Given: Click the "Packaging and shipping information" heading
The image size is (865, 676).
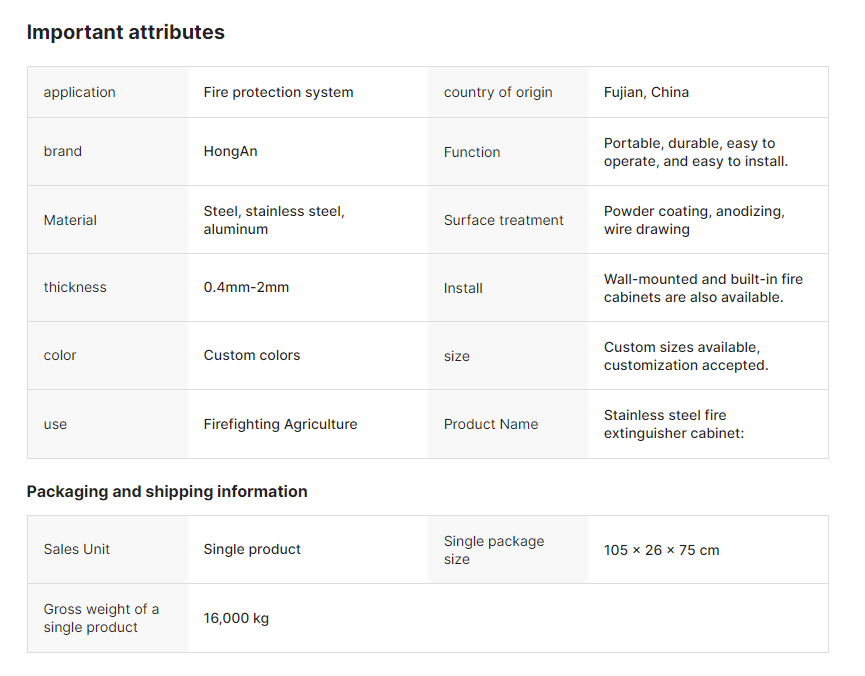Looking at the screenshot, I should (167, 491).
